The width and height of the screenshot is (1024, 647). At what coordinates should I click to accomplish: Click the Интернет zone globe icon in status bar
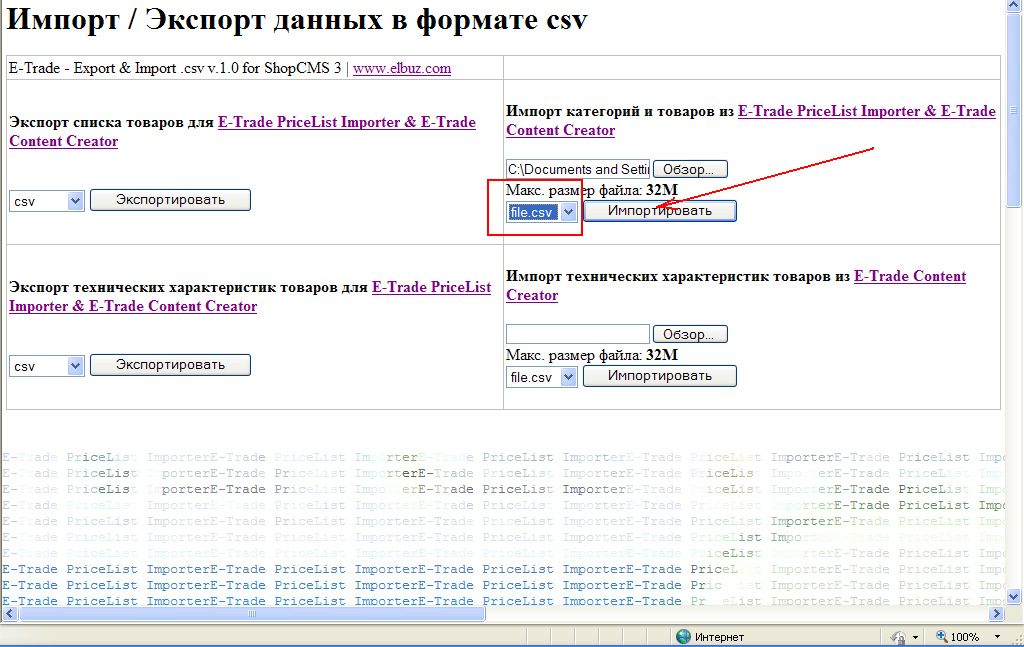click(x=683, y=637)
